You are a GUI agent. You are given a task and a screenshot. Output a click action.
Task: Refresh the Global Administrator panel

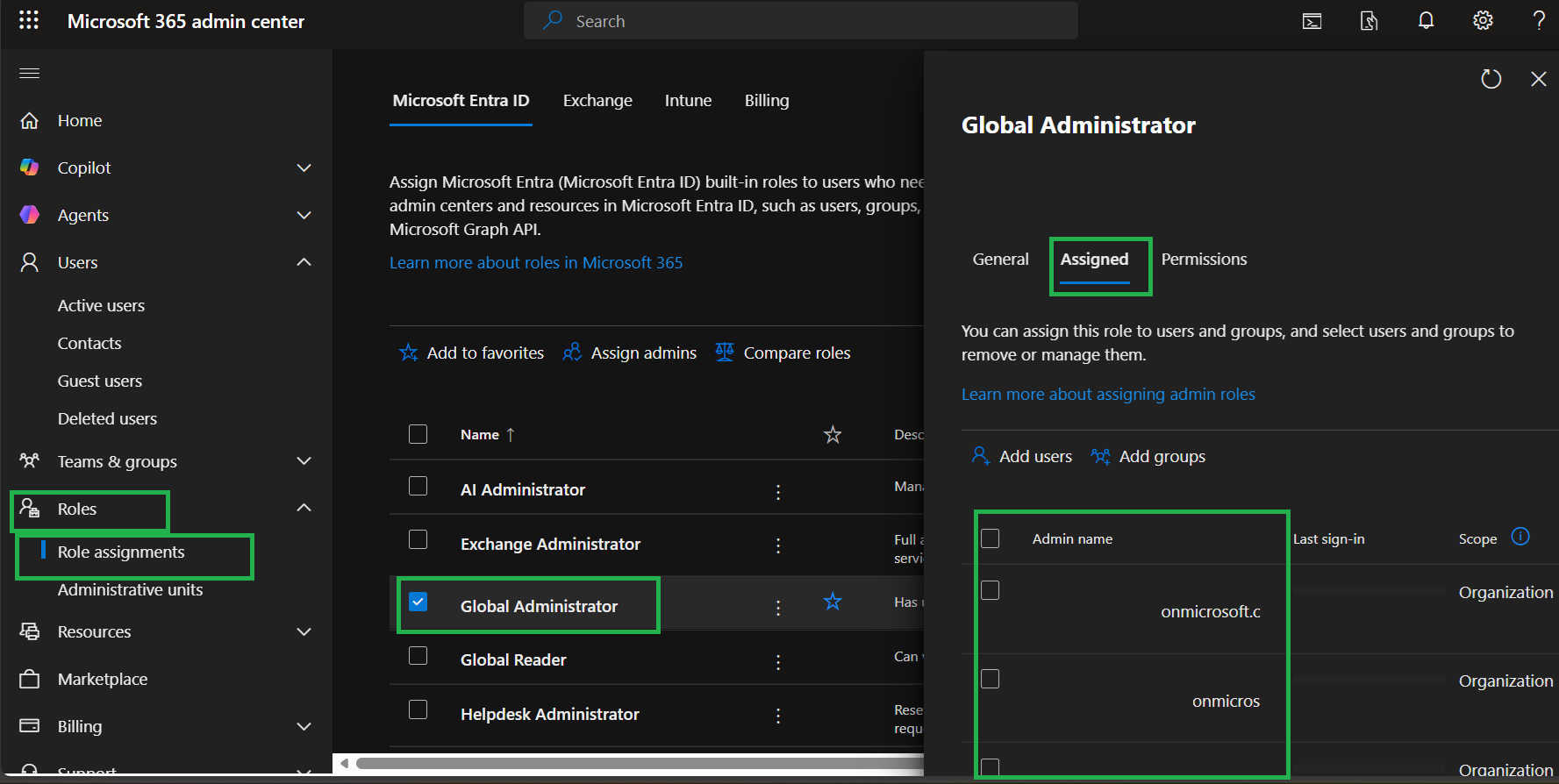(1491, 79)
